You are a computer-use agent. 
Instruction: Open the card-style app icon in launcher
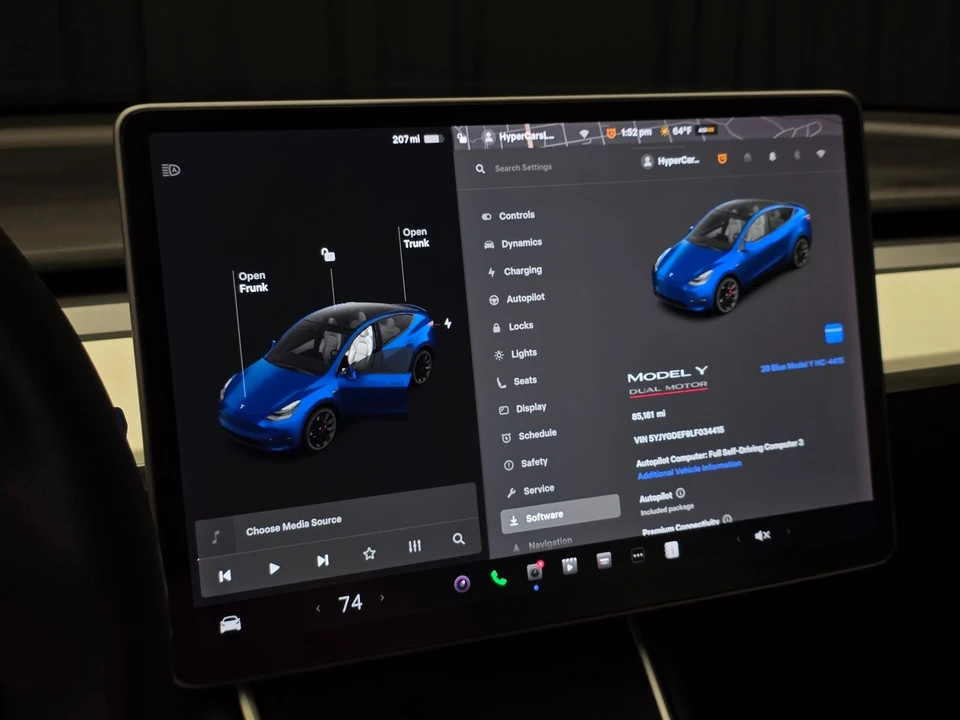click(x=604, y=560)
